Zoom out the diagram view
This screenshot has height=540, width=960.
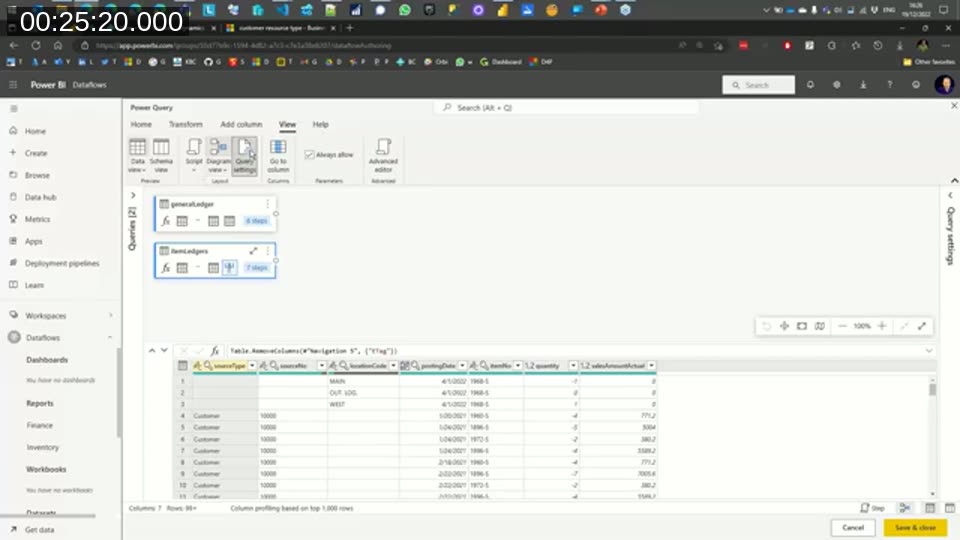coord(842,326)
